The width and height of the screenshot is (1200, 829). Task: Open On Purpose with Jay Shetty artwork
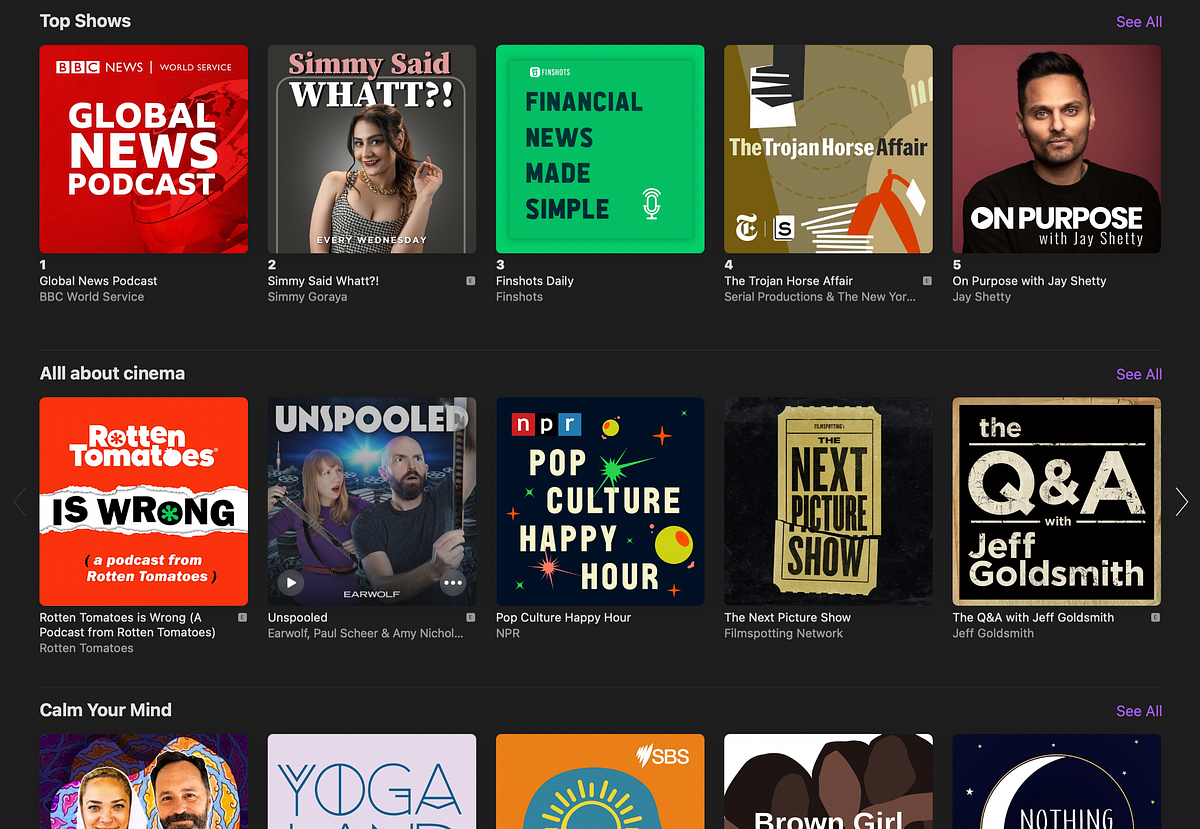(1057, 149)
